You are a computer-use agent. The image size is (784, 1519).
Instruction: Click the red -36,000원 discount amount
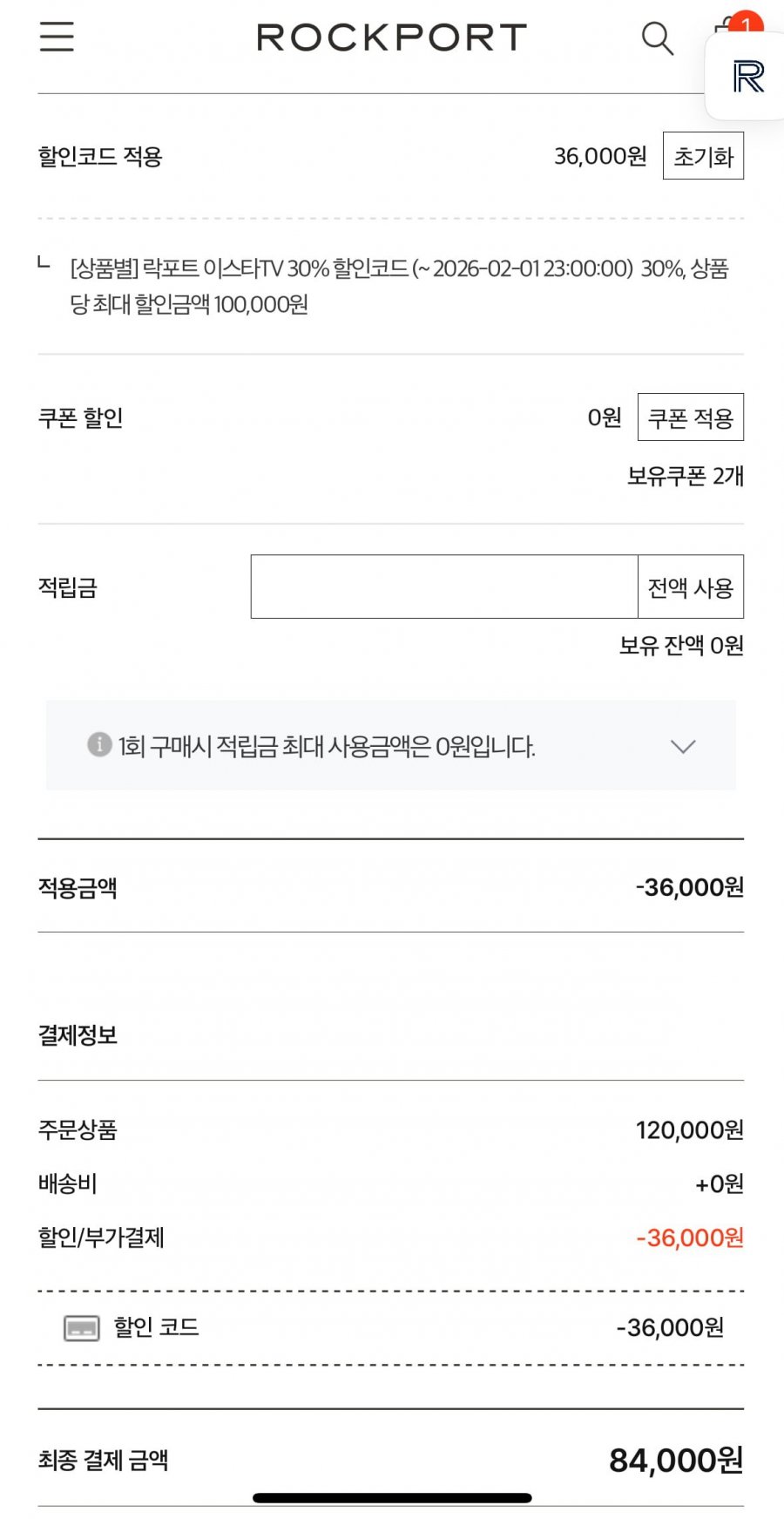pos(689,1238)
